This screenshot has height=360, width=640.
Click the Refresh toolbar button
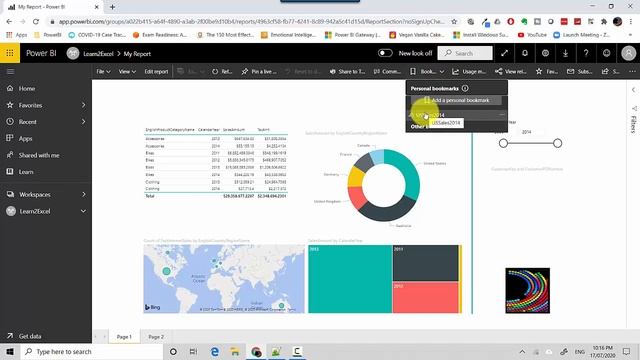tap(222, 71)
